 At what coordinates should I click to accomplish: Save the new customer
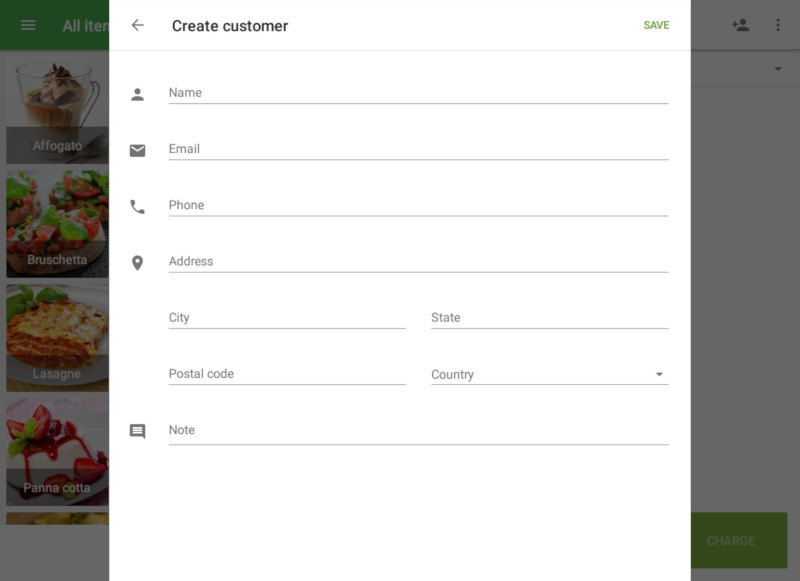[656, 25]
